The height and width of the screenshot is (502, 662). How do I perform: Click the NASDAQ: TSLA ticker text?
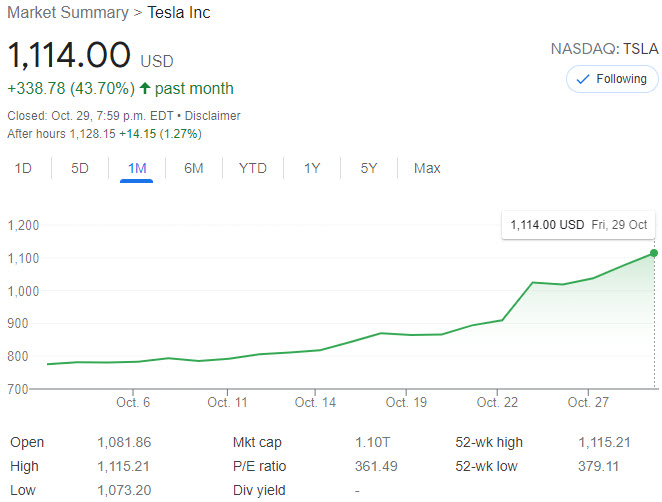point(605,49)
